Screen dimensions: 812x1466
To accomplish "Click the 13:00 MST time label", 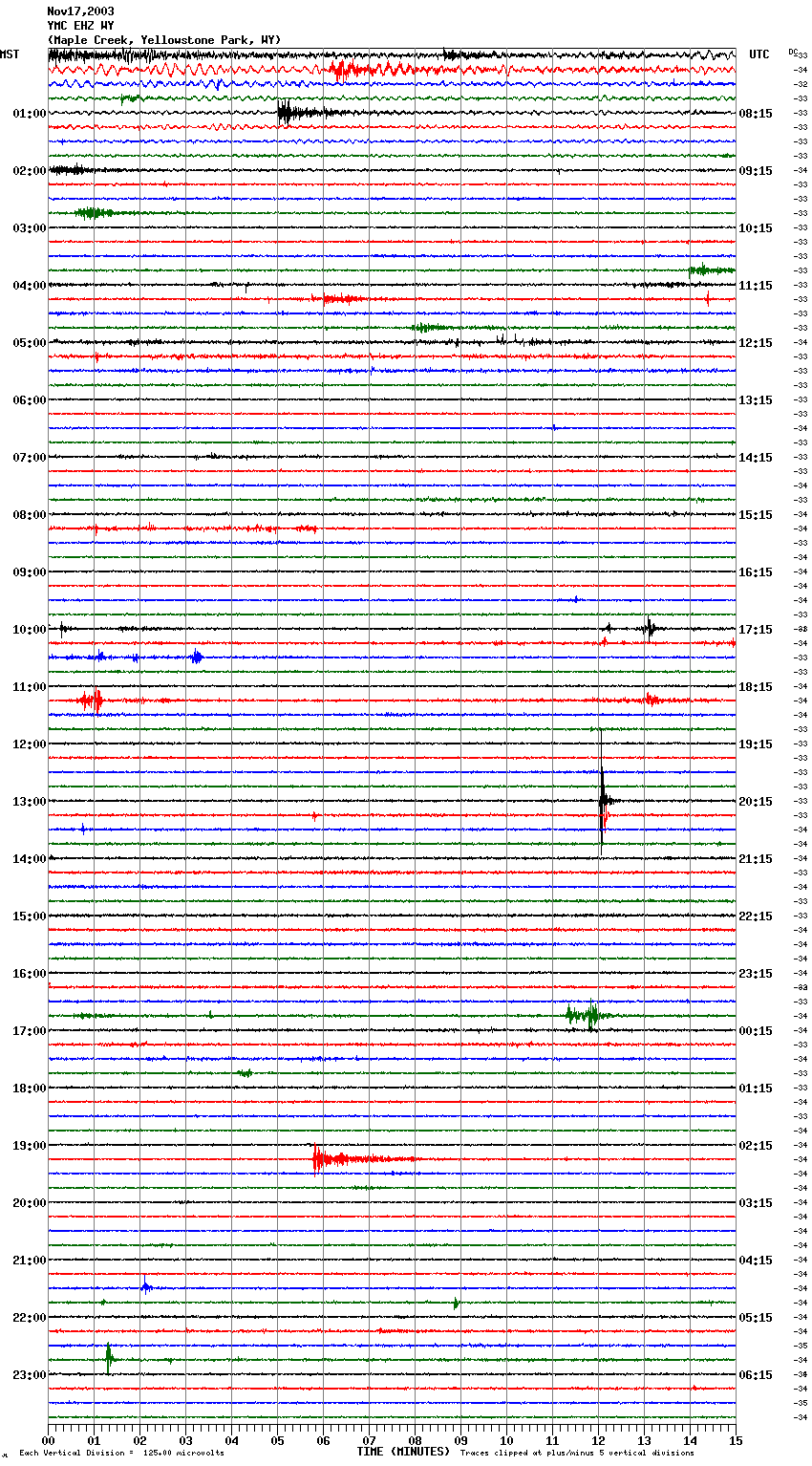I will tap(30, 802).
